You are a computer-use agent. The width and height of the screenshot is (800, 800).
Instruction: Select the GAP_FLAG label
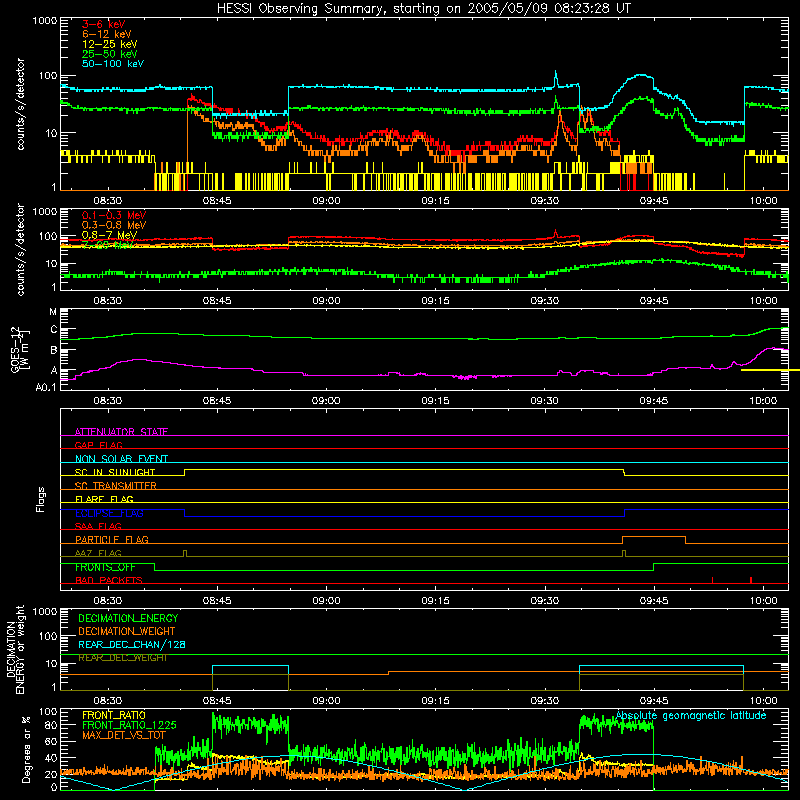tap(98, 445)
